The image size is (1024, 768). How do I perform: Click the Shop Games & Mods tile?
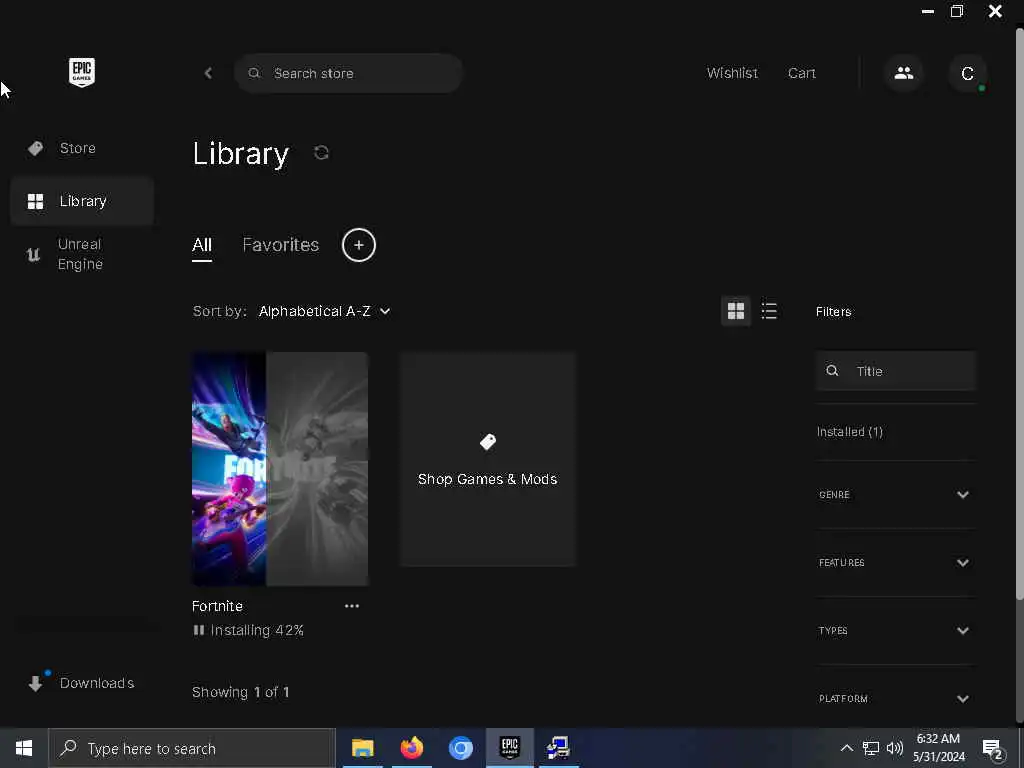pyautogui.click(x=488, y=459)
